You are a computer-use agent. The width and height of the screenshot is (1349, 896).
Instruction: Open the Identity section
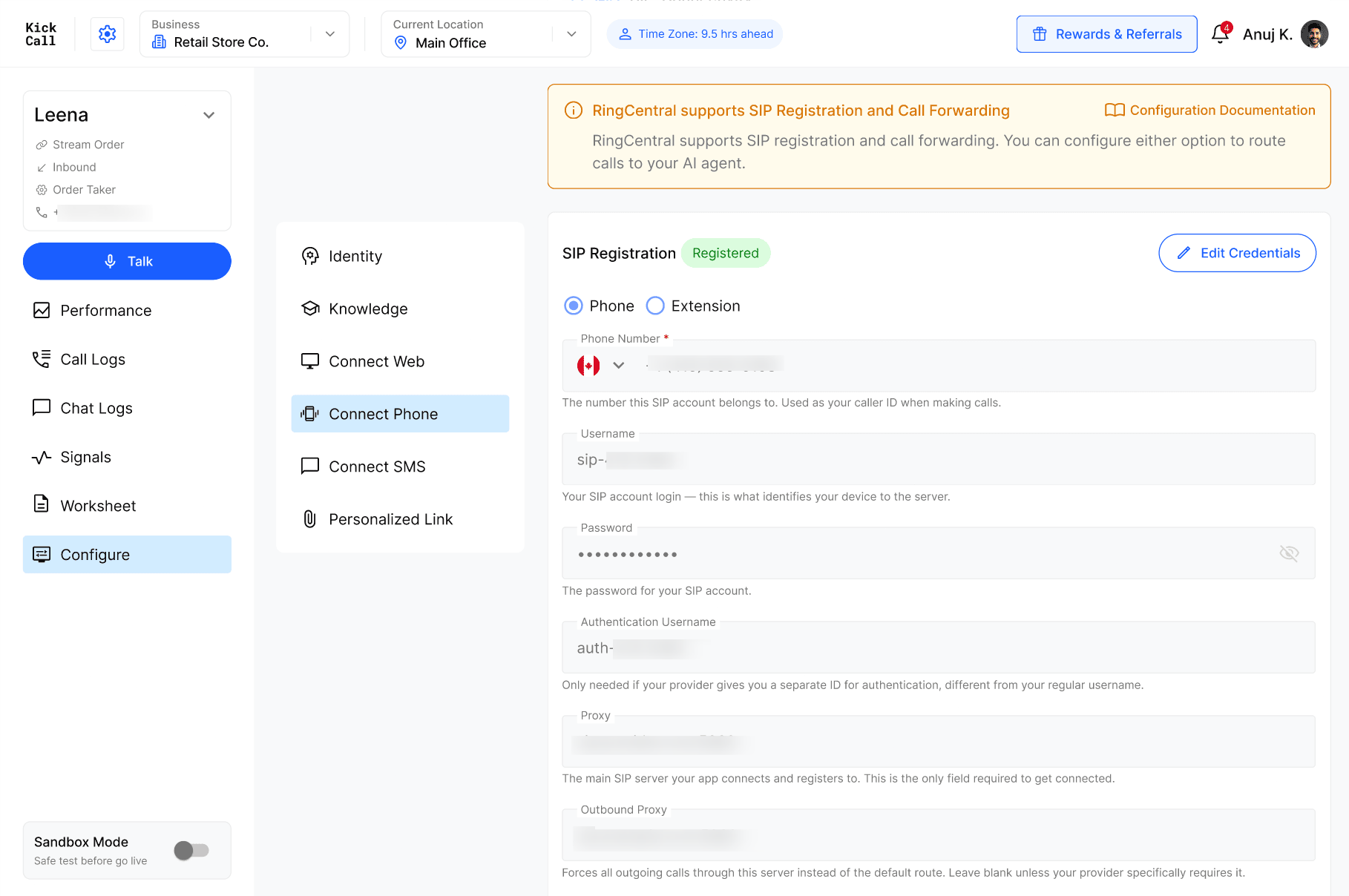pos(400,256)
